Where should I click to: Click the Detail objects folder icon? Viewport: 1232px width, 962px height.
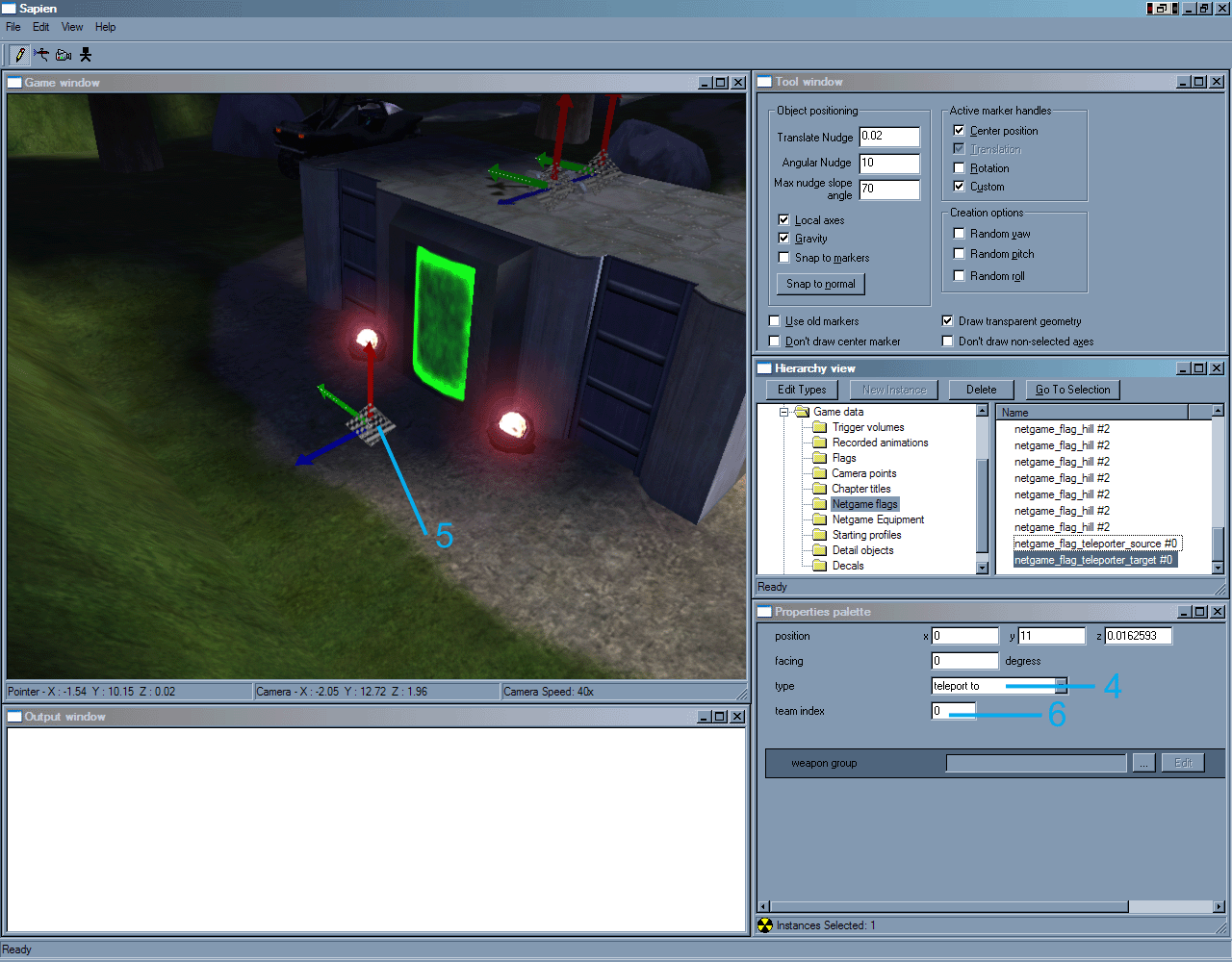point(819,550)
